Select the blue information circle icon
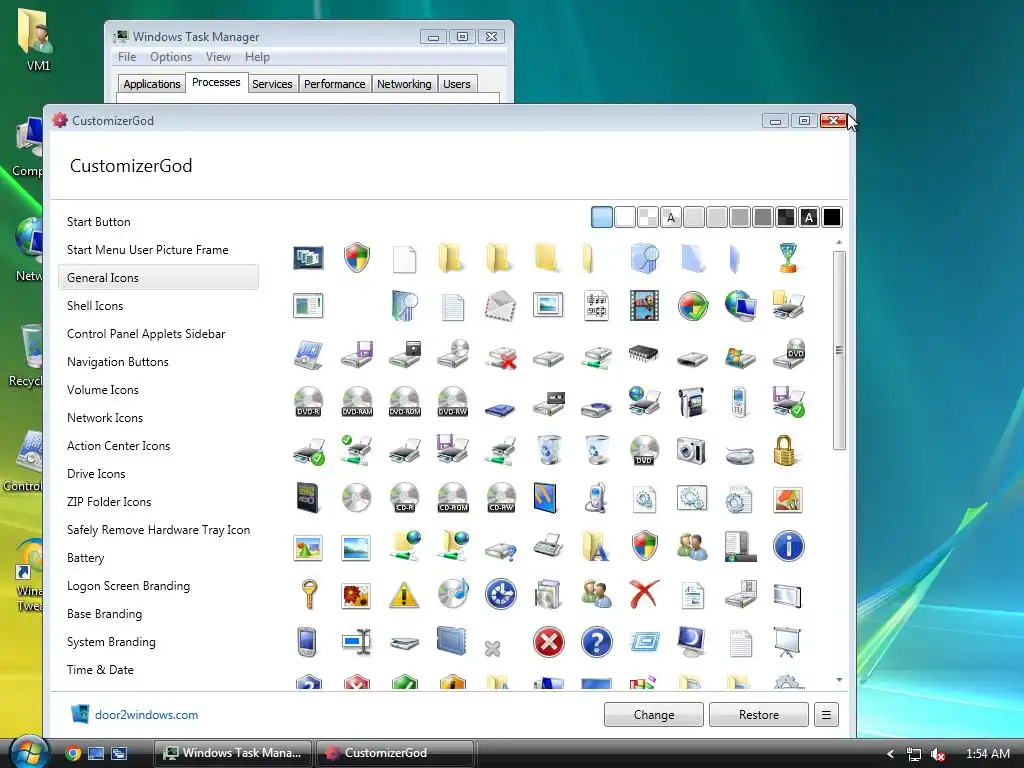 tap(788, 546)
